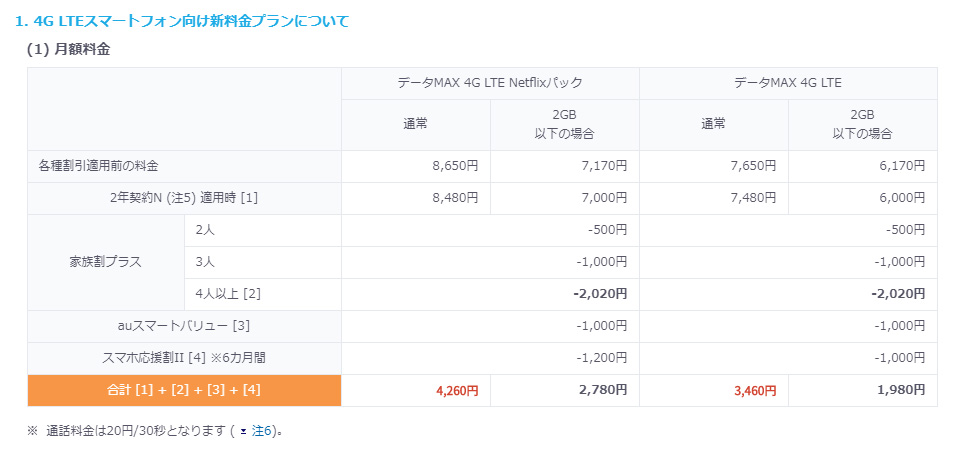Open the 注6 footnote link
The height and width of the screenshot is (452, 959).
coord(262,431)
